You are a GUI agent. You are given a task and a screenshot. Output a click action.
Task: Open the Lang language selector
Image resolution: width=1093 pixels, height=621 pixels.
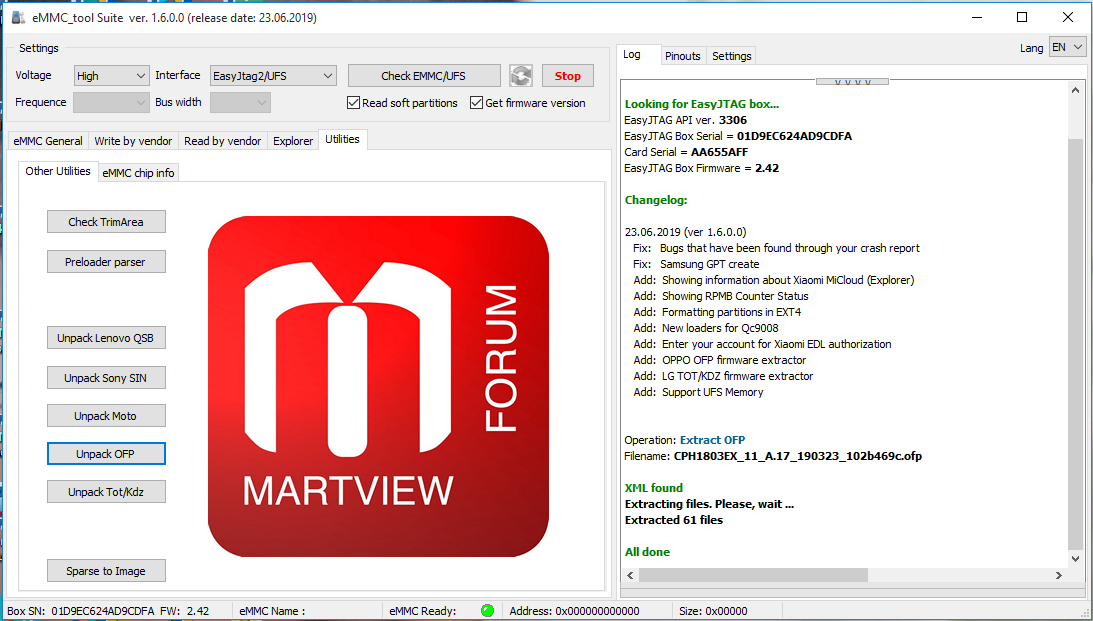click(x=1066, y=48)
